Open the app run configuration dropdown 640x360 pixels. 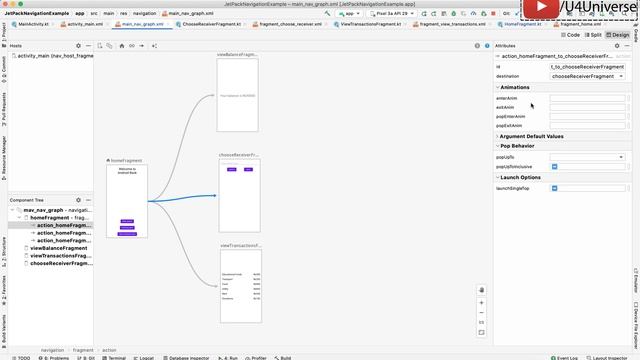[349, 13]
